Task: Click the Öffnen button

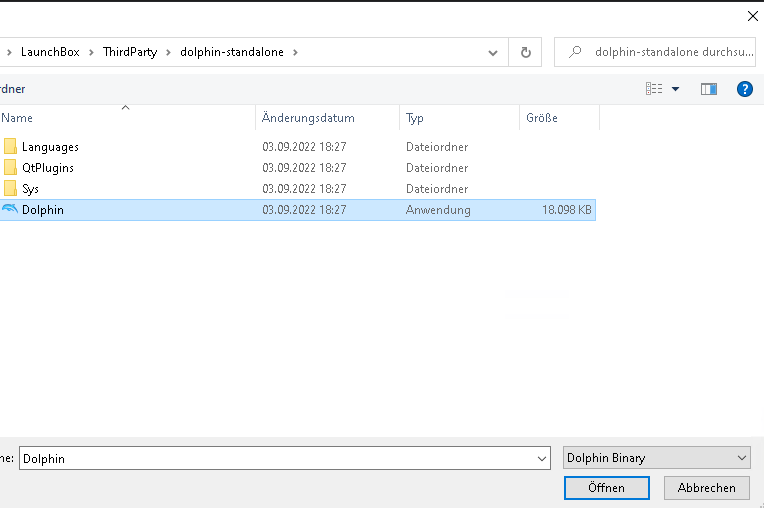Action: 606,488
